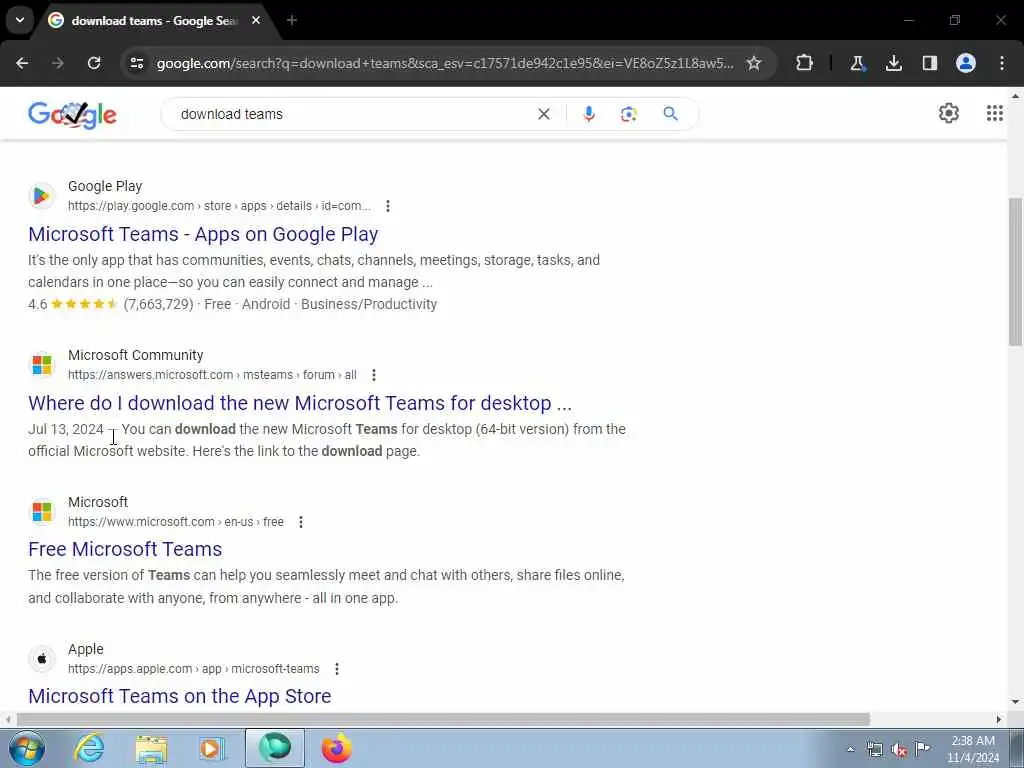This screenshot has height=768, width=1024.
Task: Open Windows Media Player from taskbar
Action: coord(213,748)
